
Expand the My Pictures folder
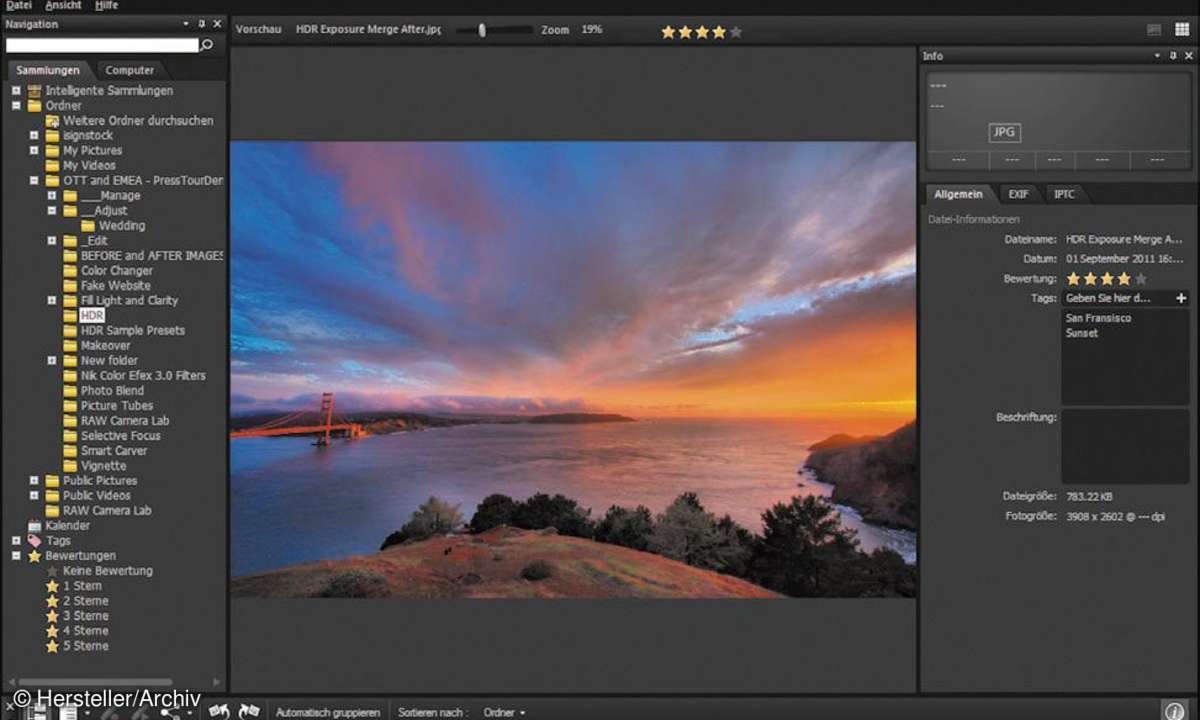pyautogui.click(x=34, y=151)
